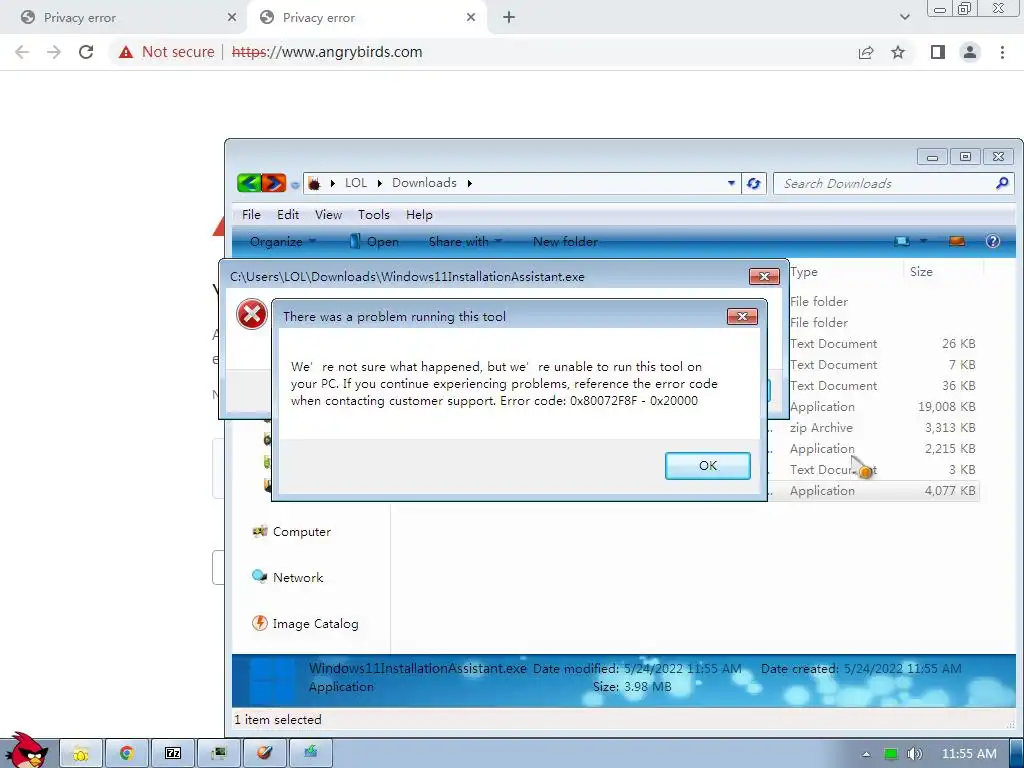
Task: Show hidden system tray icons
Action: point(866,754)
